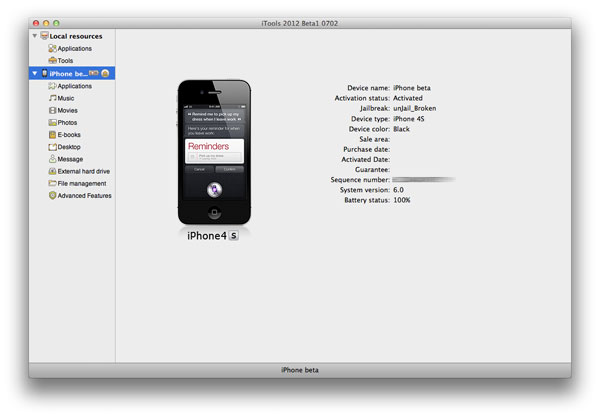Click the iPhone beta status bar text
This screenshot has width=600, height=418.
(x=300, y=370)
